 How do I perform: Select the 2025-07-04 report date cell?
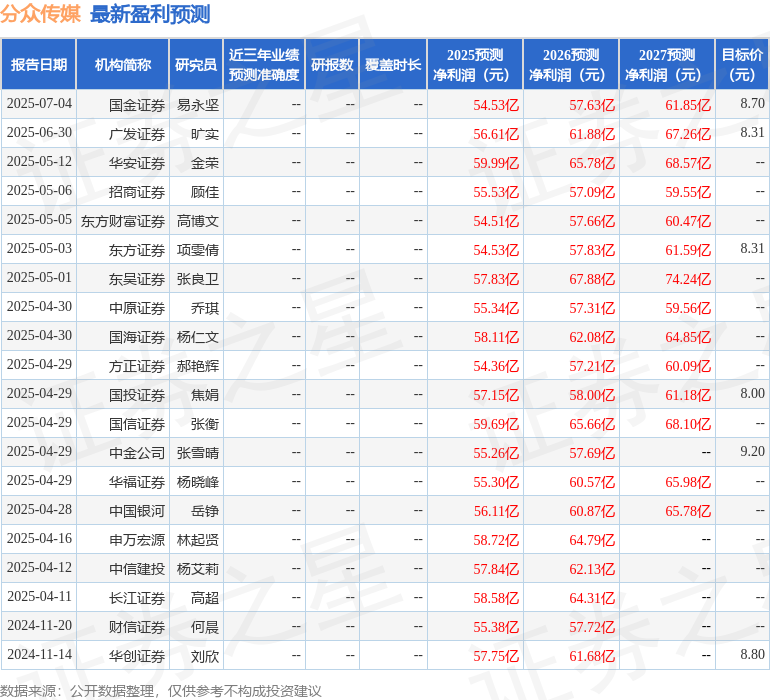[39, 104]
